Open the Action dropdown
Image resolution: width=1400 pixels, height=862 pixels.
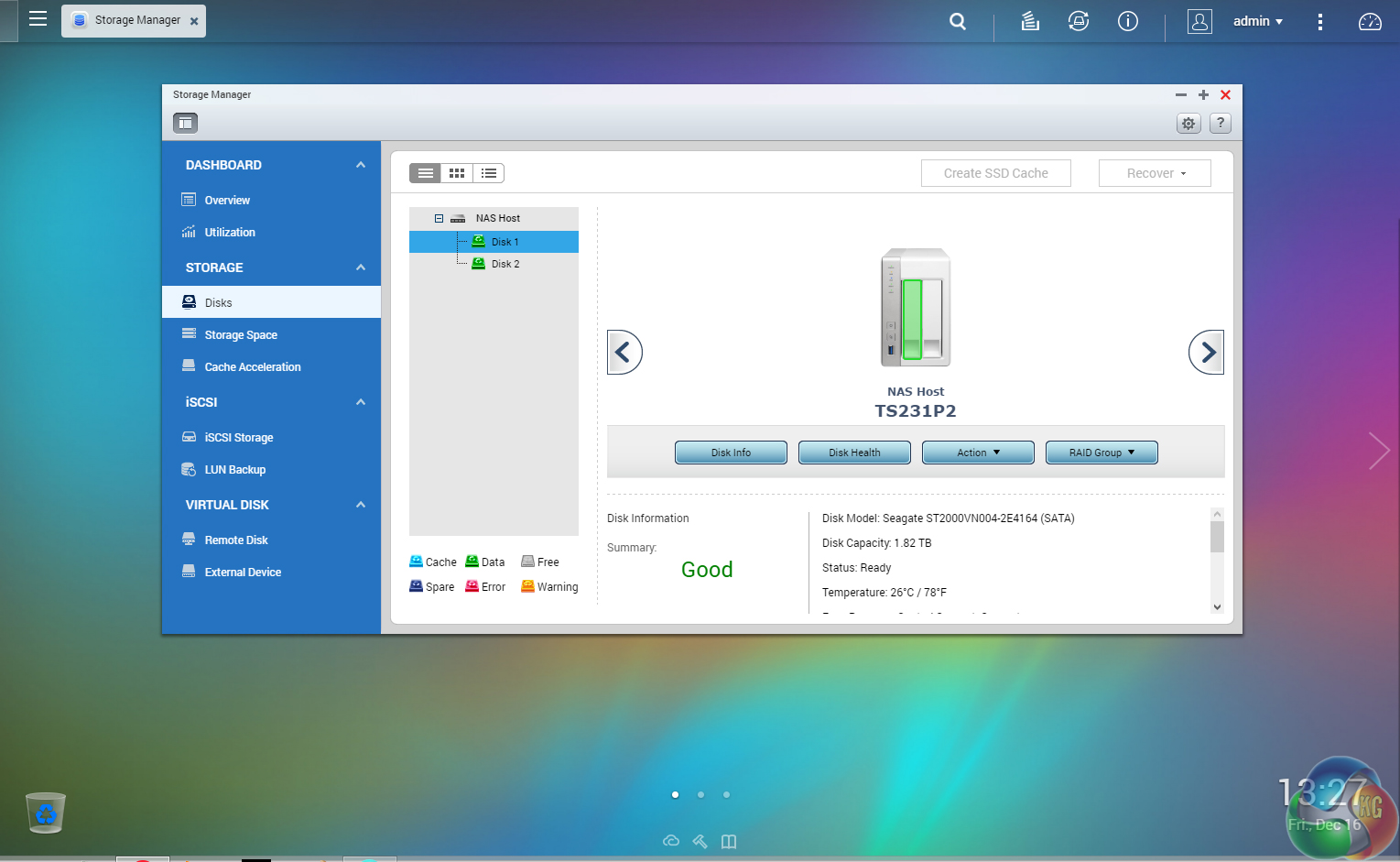tap(978, 453)
